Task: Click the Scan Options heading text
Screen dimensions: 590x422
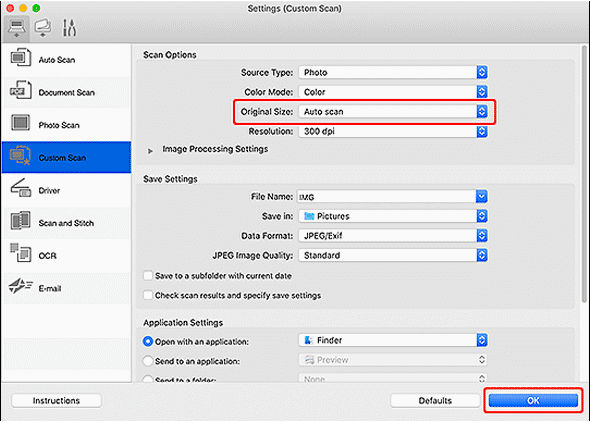Action: [170, 55]
